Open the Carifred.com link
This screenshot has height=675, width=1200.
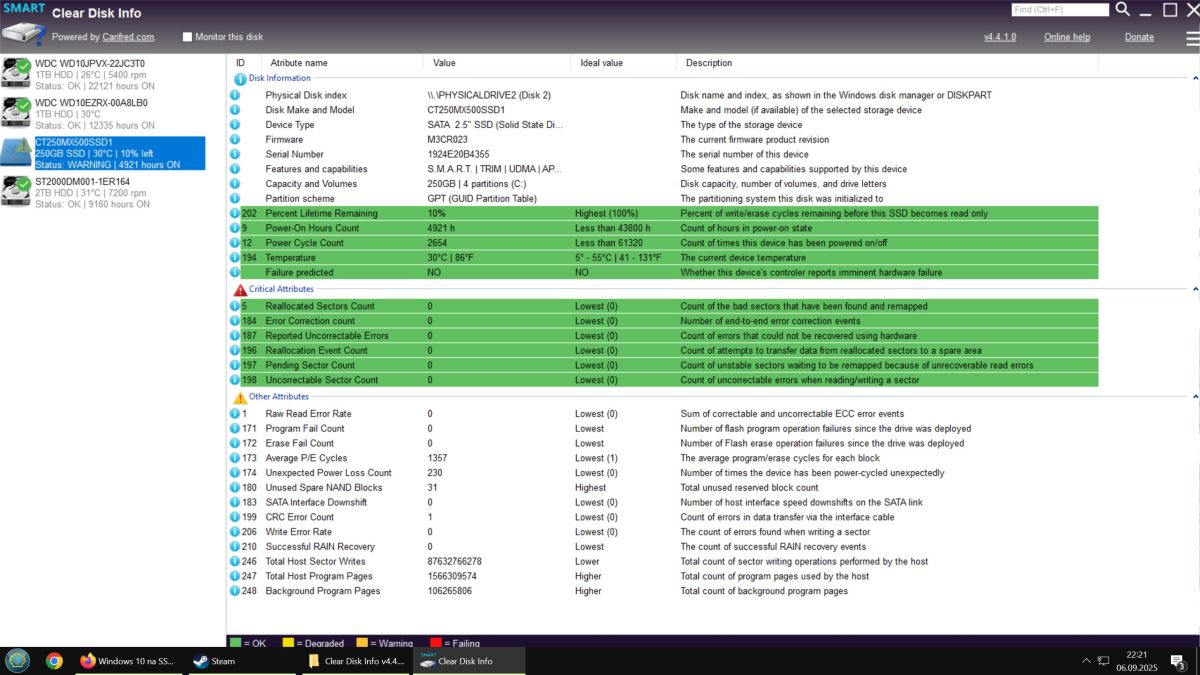click(128, 37)
